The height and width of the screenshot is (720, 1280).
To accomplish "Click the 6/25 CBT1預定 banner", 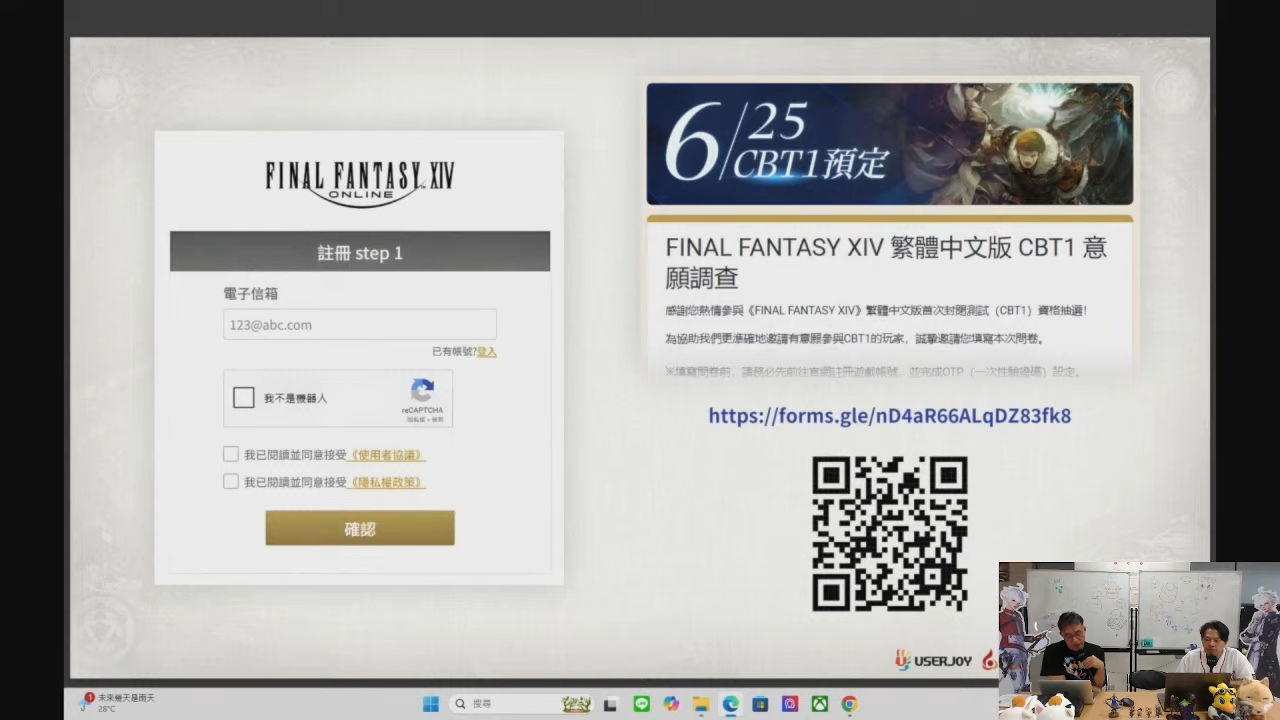I will pyautogui.click(x=889, y=144).
